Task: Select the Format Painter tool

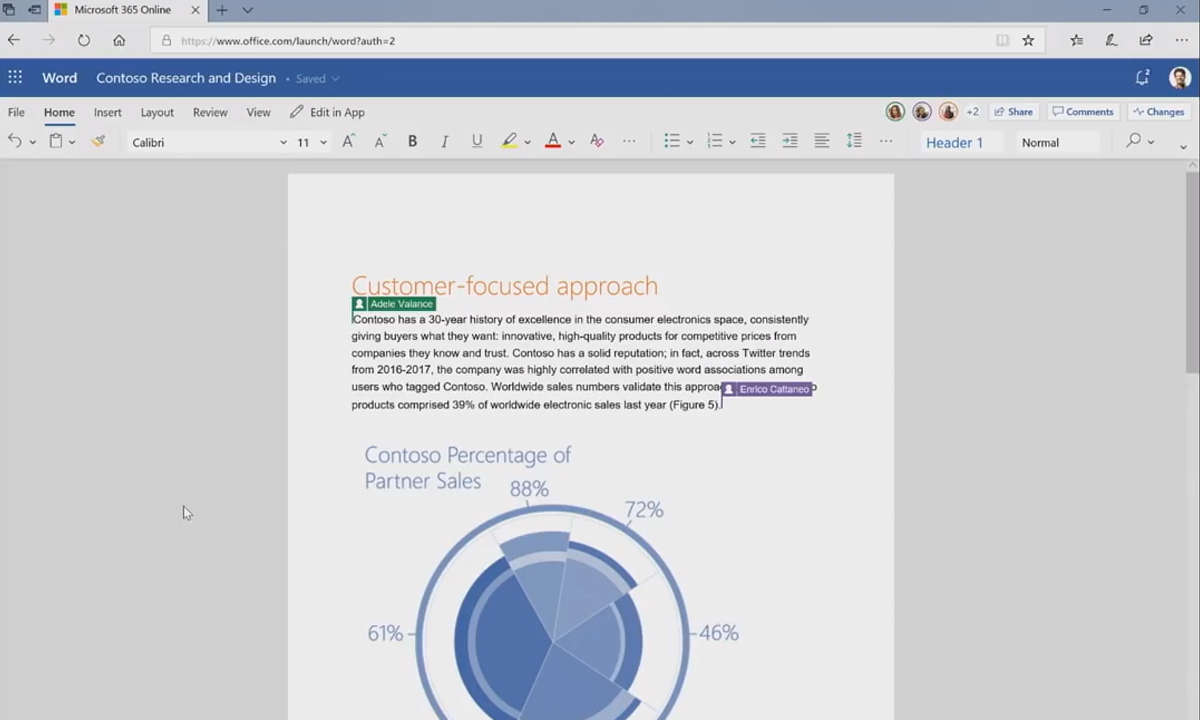Action: [98, 142]
